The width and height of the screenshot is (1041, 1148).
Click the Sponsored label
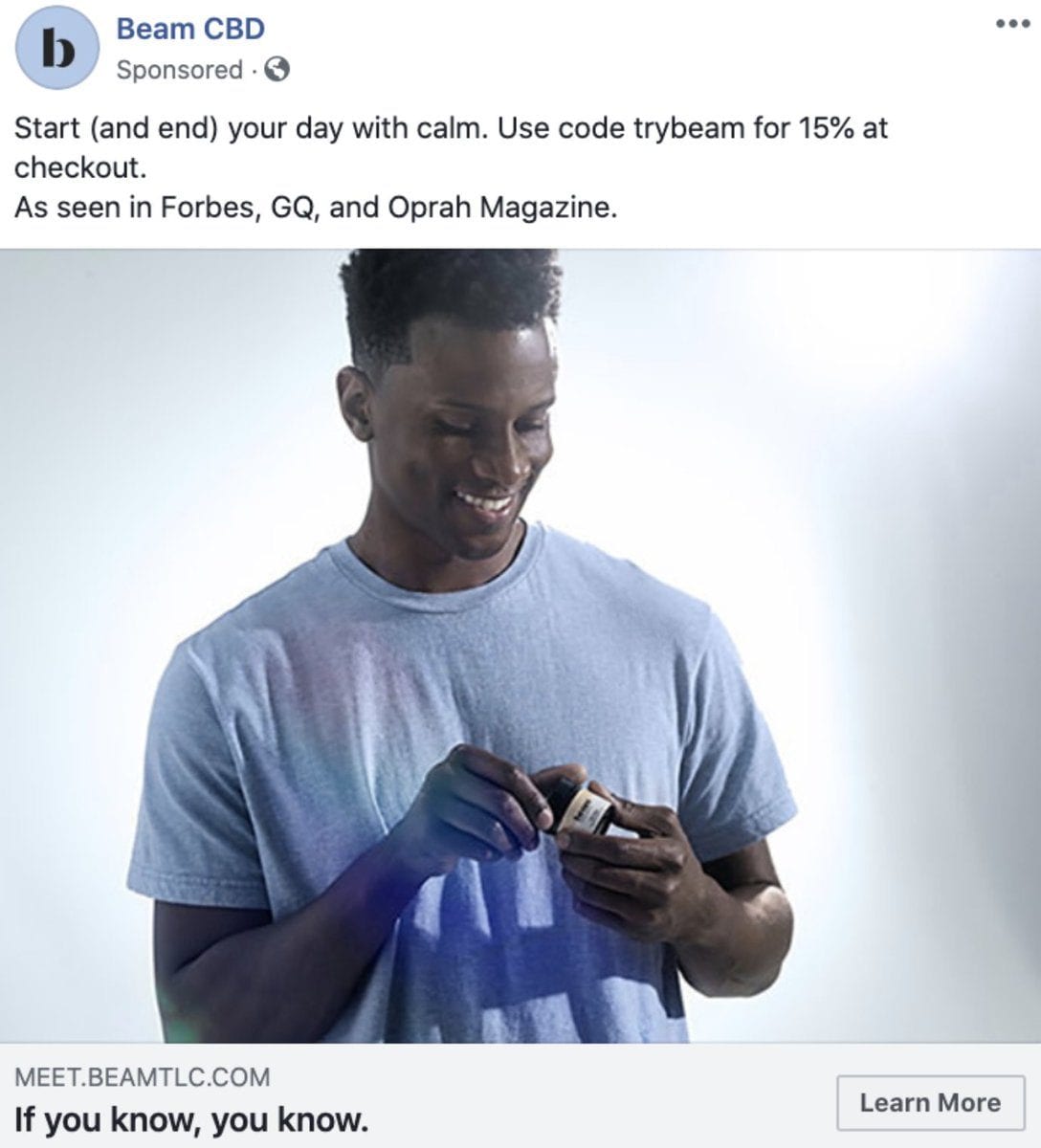coord(179,70)
